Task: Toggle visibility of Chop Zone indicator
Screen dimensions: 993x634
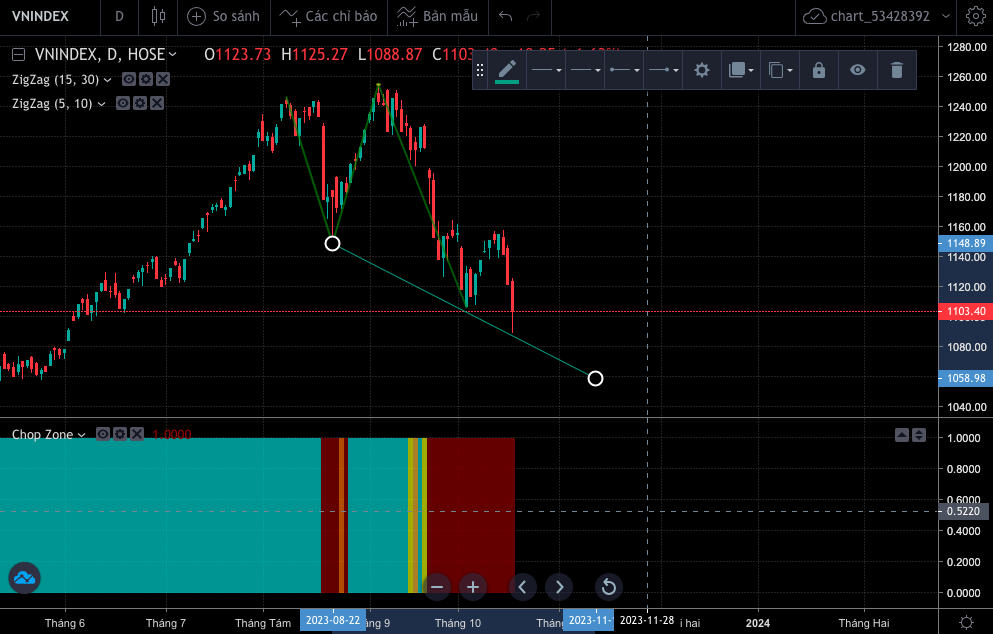Action: tap(103, 434)
